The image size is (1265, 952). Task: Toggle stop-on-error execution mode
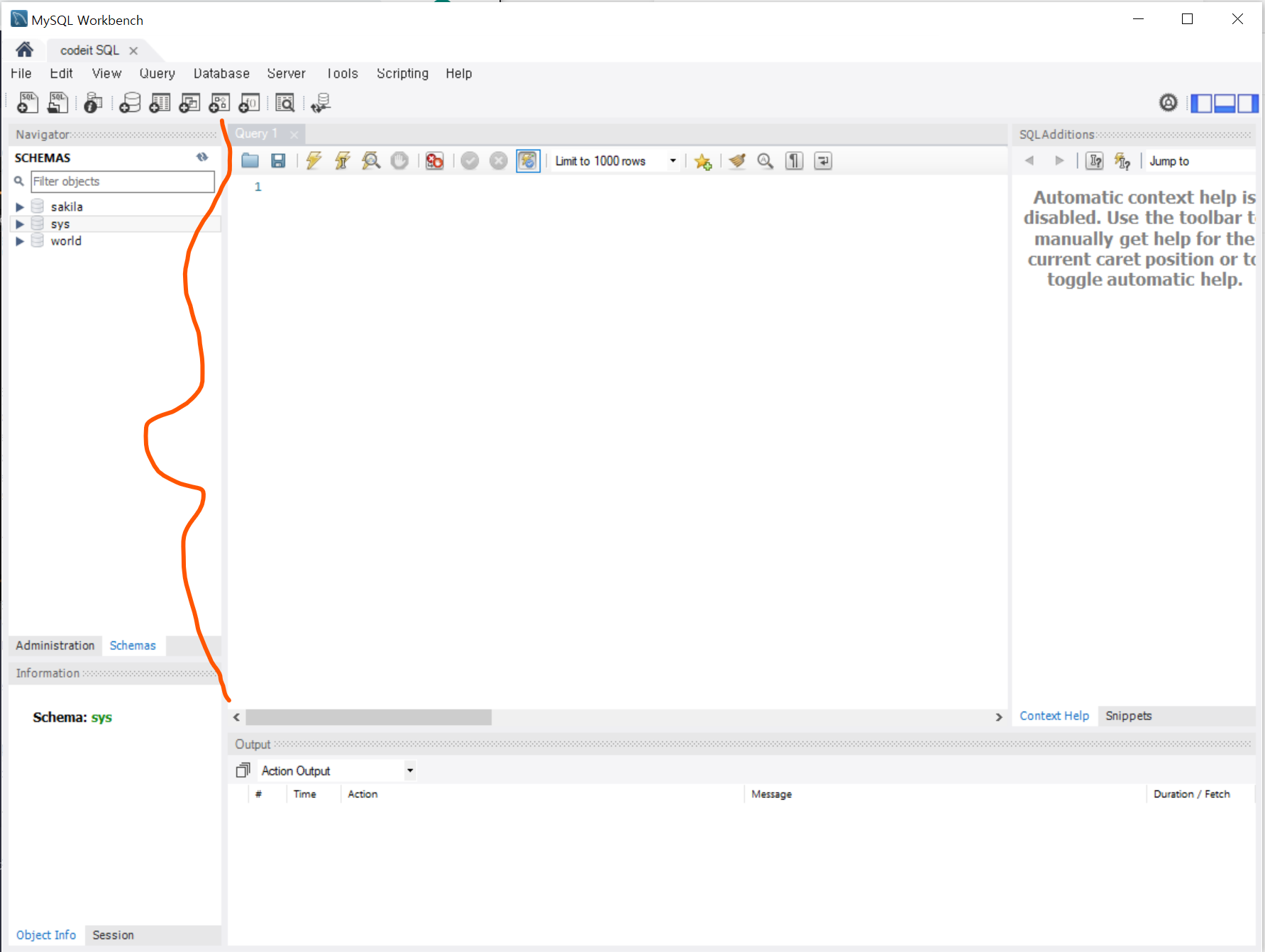434,161
